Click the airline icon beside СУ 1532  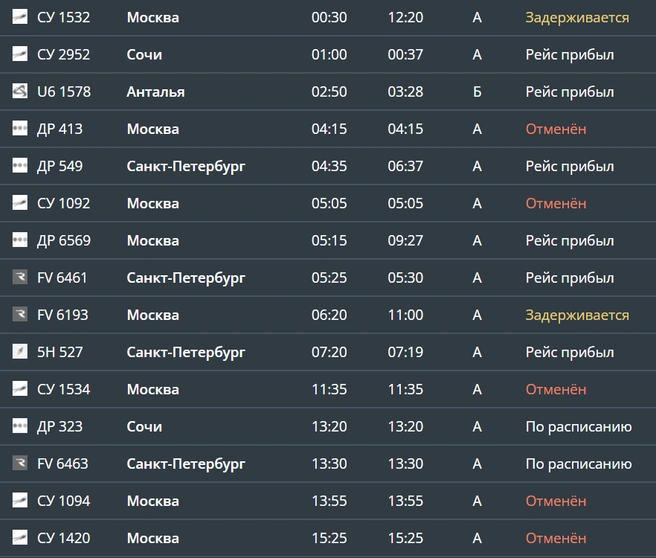(20, 17)
